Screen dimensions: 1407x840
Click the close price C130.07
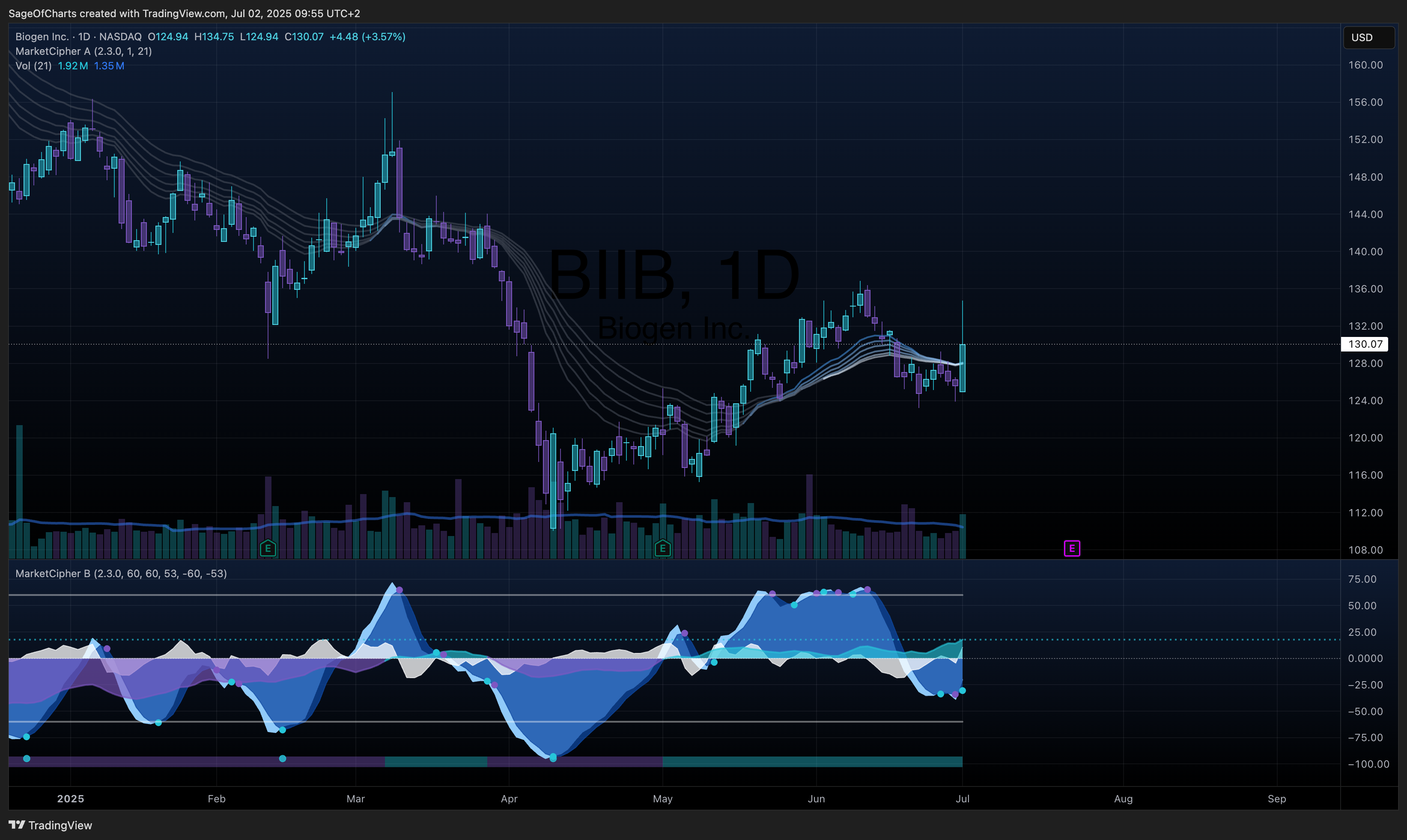tap(304, 37)
